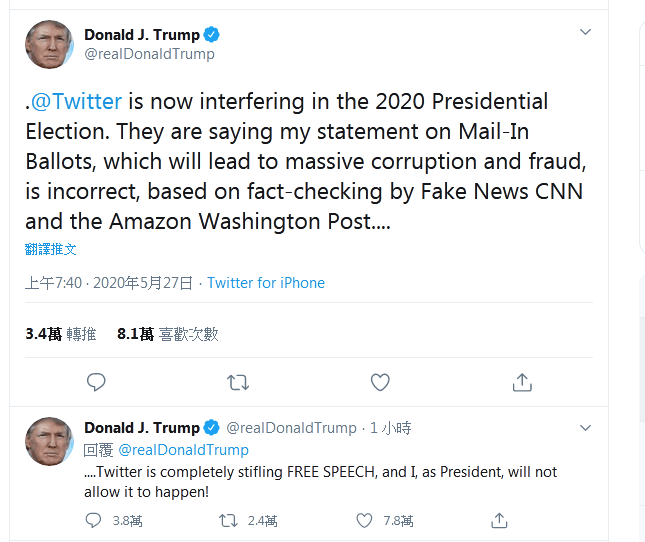Retweet the FREE SPEECH reply tweet
Screen dimensions: 645x542
coord(228,520)
